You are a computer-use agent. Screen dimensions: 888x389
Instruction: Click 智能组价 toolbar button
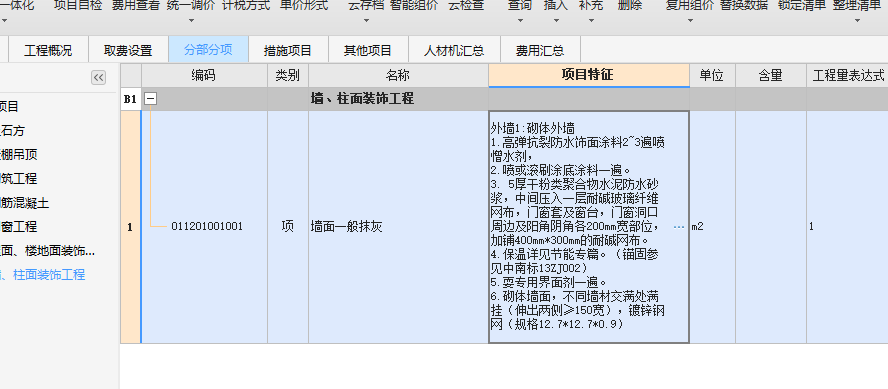point(414,6)
